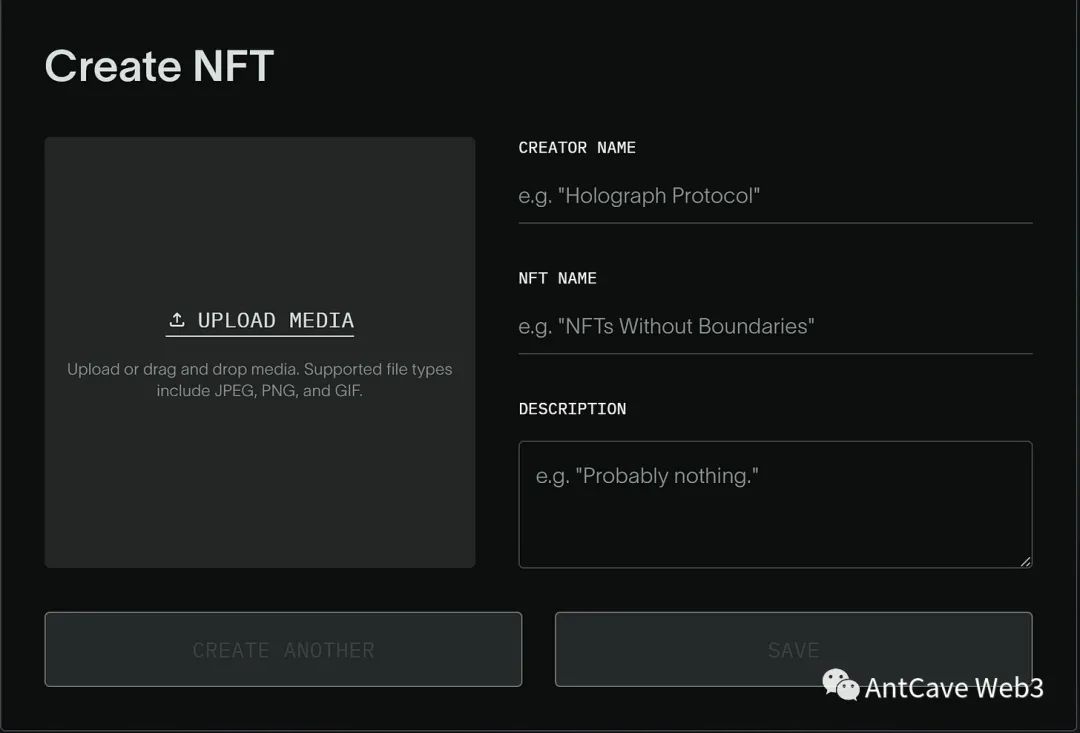Click the NFT NAME label
The image size is (1080, 733).
(557, 278)
